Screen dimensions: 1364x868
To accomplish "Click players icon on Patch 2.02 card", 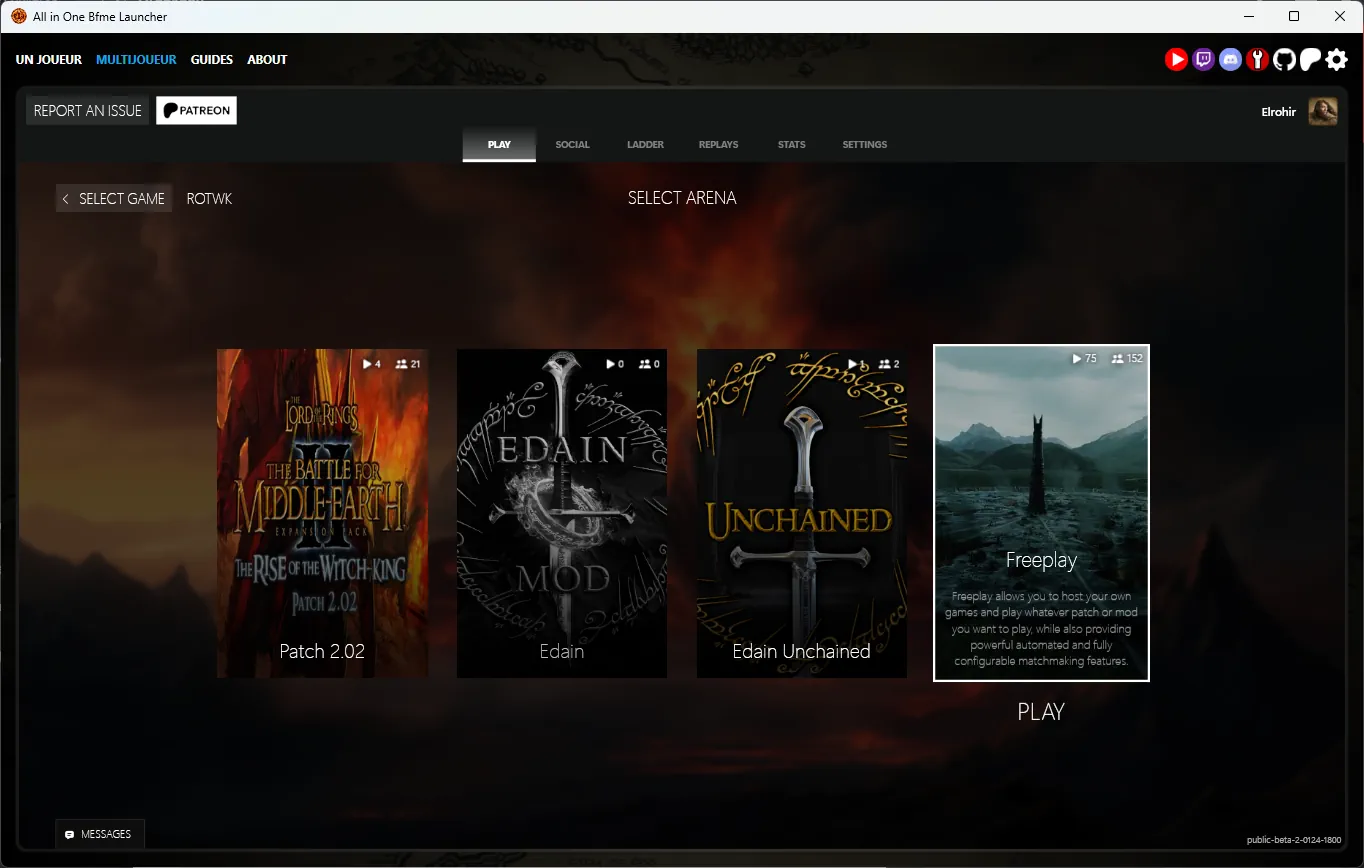I will (x=401, y=364).
